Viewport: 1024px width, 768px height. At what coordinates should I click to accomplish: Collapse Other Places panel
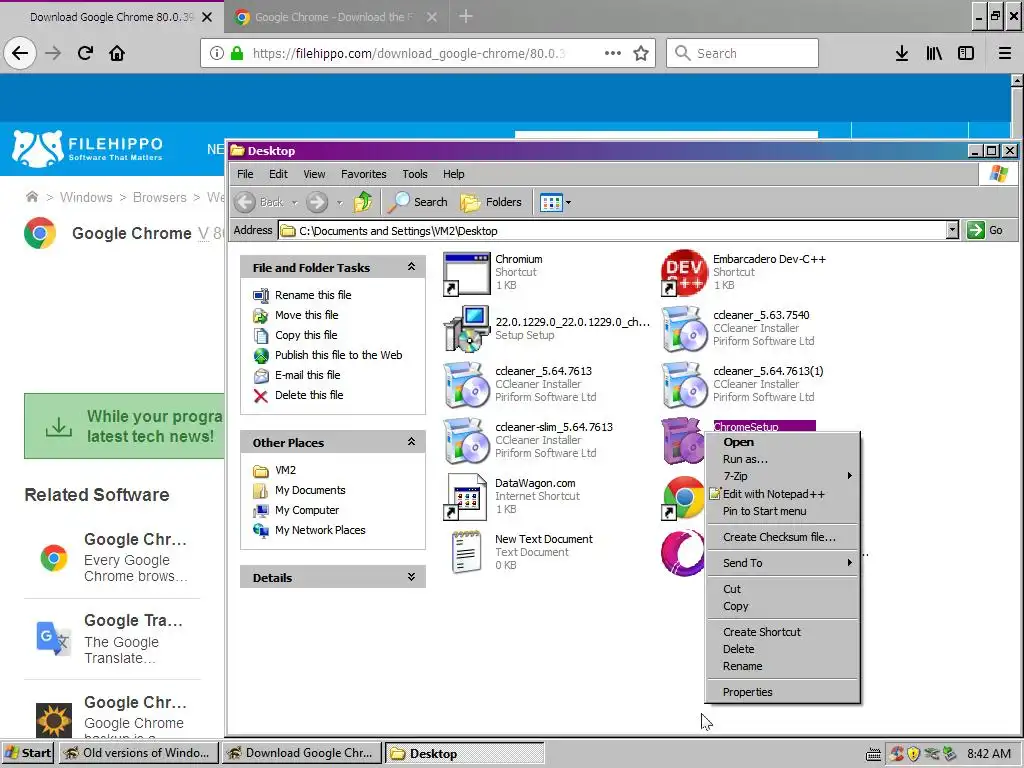(411, 441)
